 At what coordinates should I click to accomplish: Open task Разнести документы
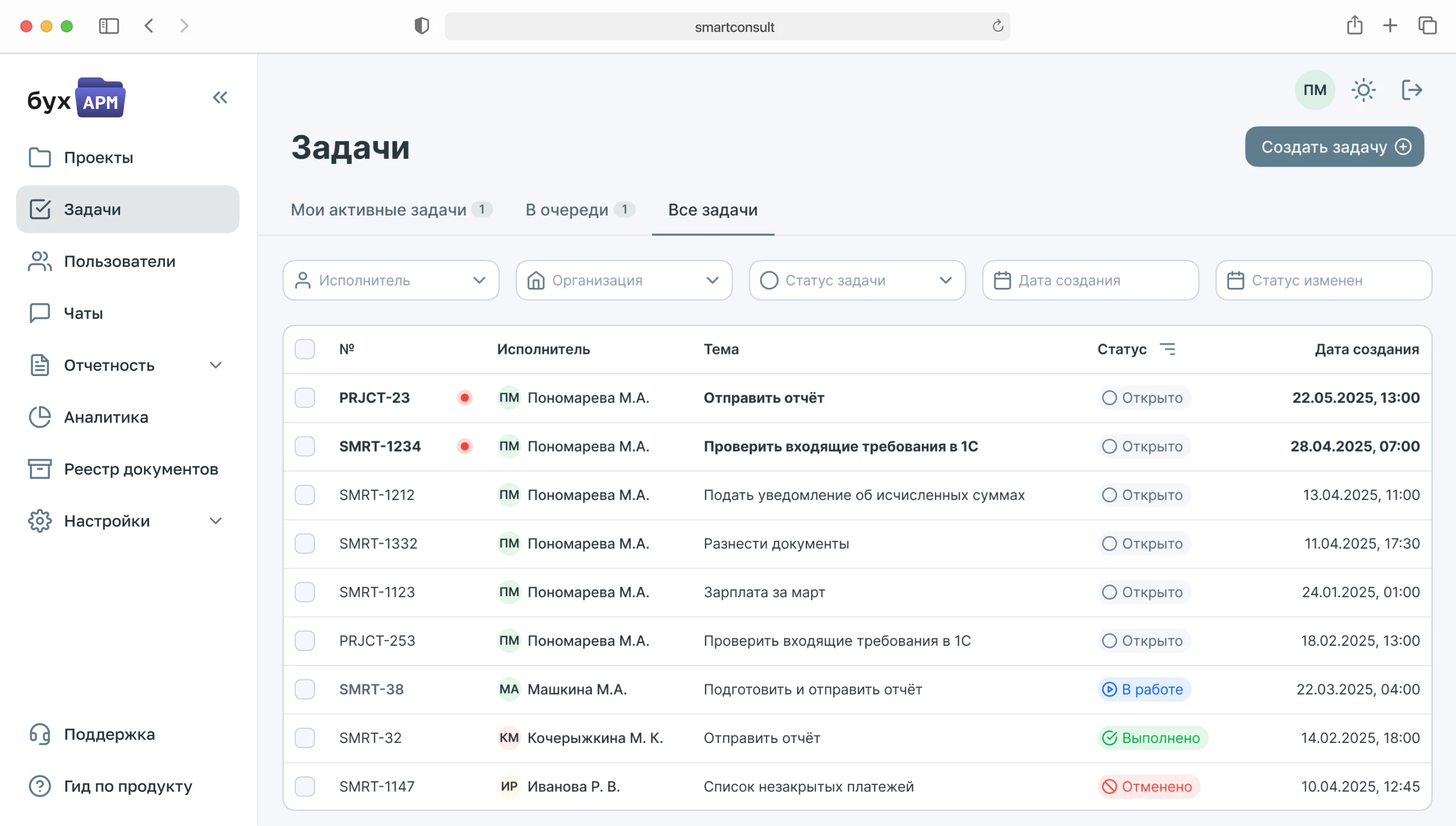(x=776, y=544)
